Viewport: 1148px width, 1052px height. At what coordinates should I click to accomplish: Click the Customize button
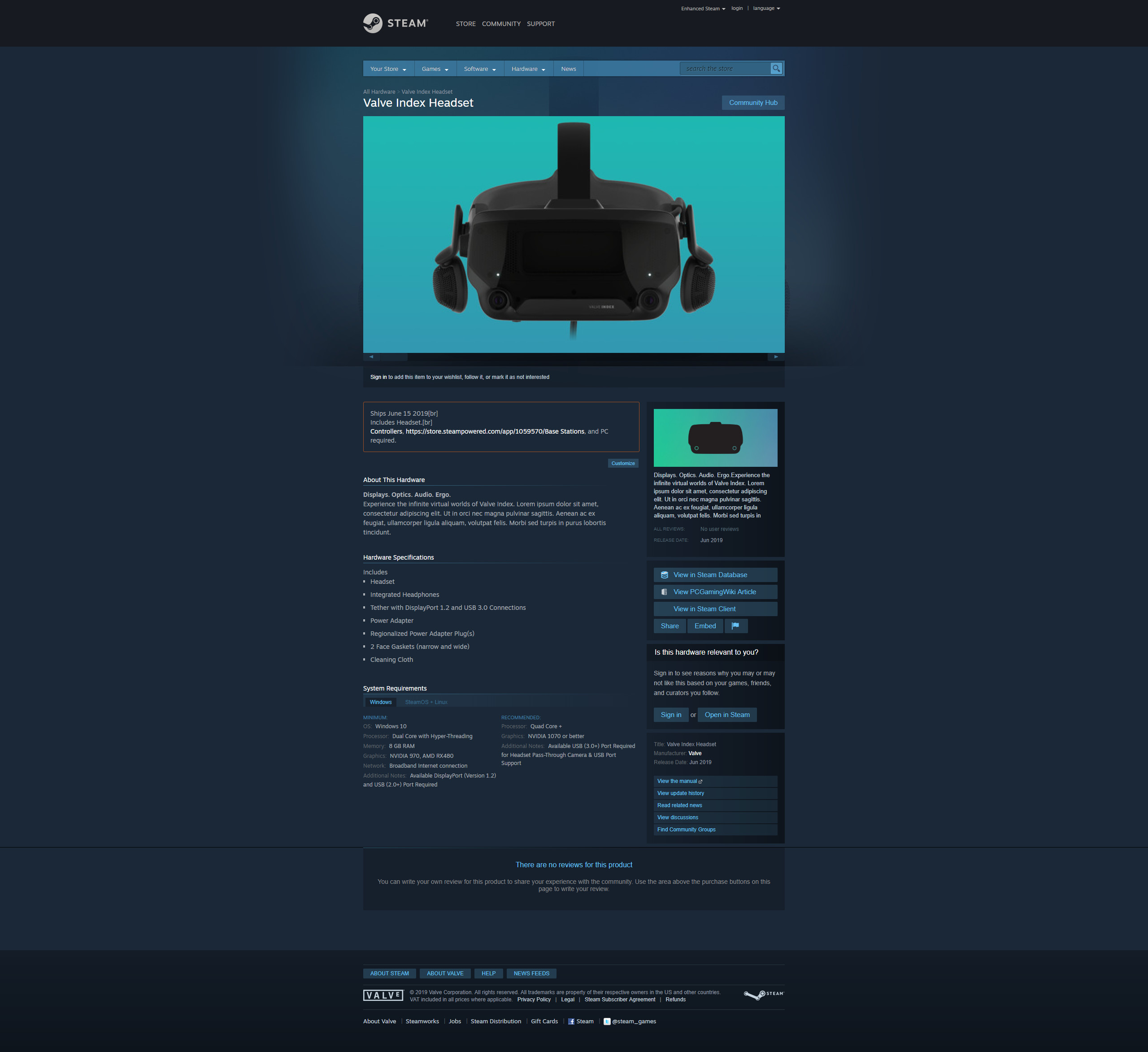point(623,463)
